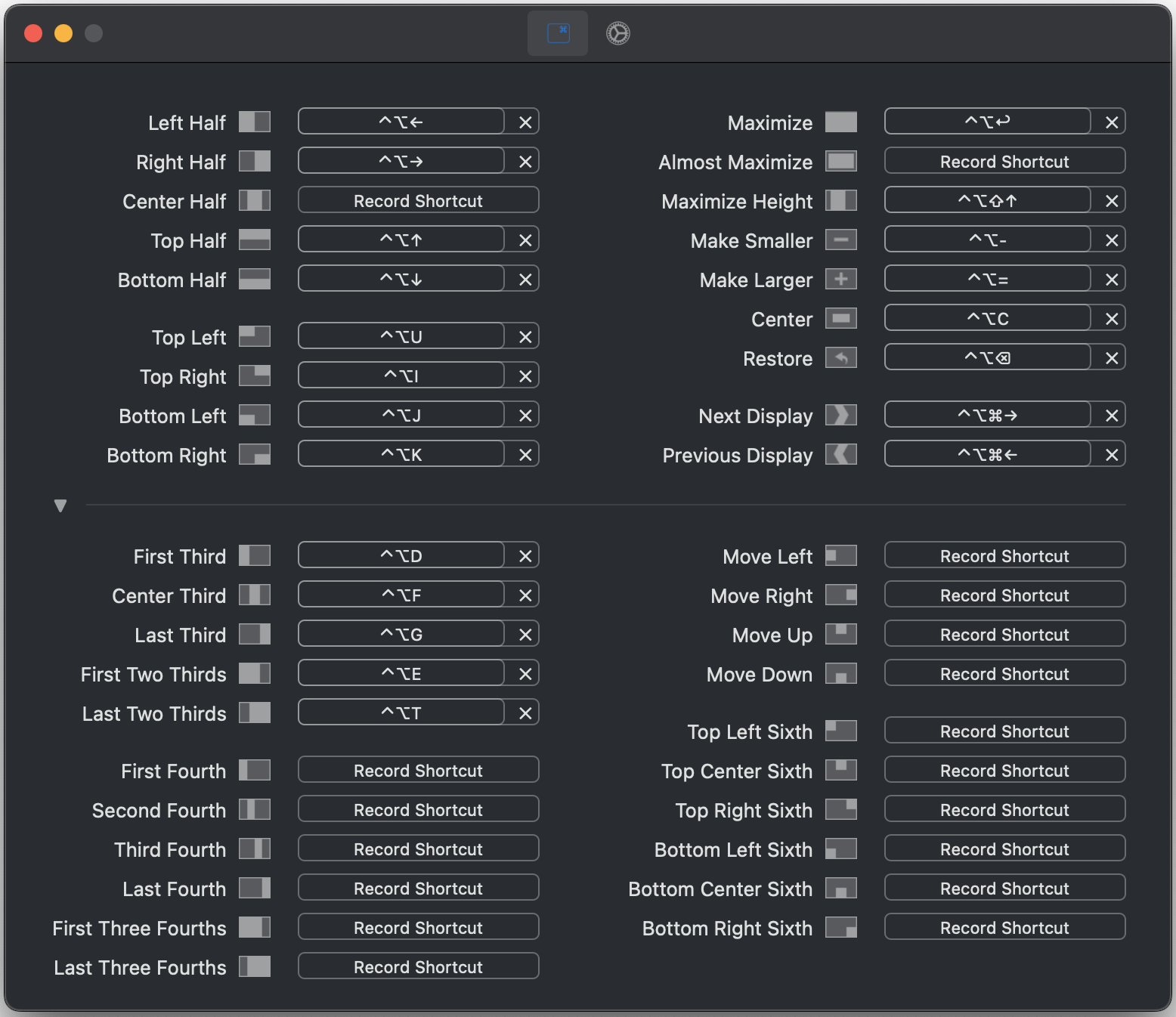Image resolution: width=1176 pixels, height=1017 pixels.
Task: Click the Previous Display icon
Action: 841,454
